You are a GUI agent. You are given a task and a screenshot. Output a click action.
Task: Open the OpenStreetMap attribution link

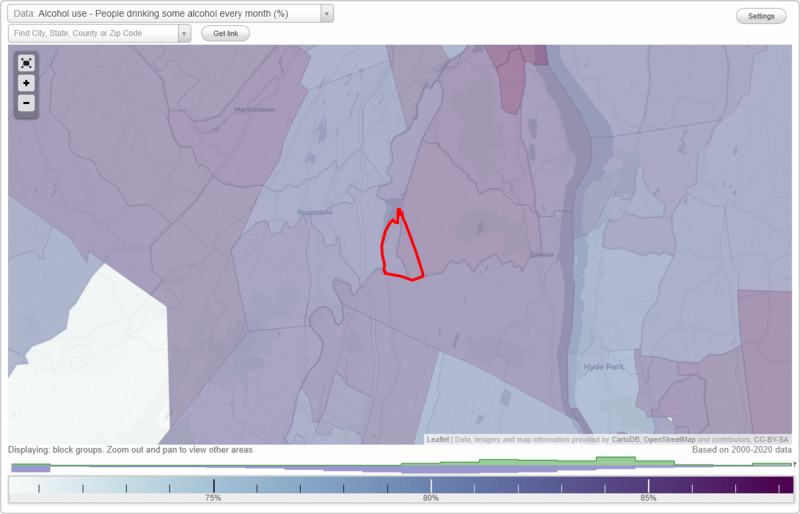(x=669, y=439)
